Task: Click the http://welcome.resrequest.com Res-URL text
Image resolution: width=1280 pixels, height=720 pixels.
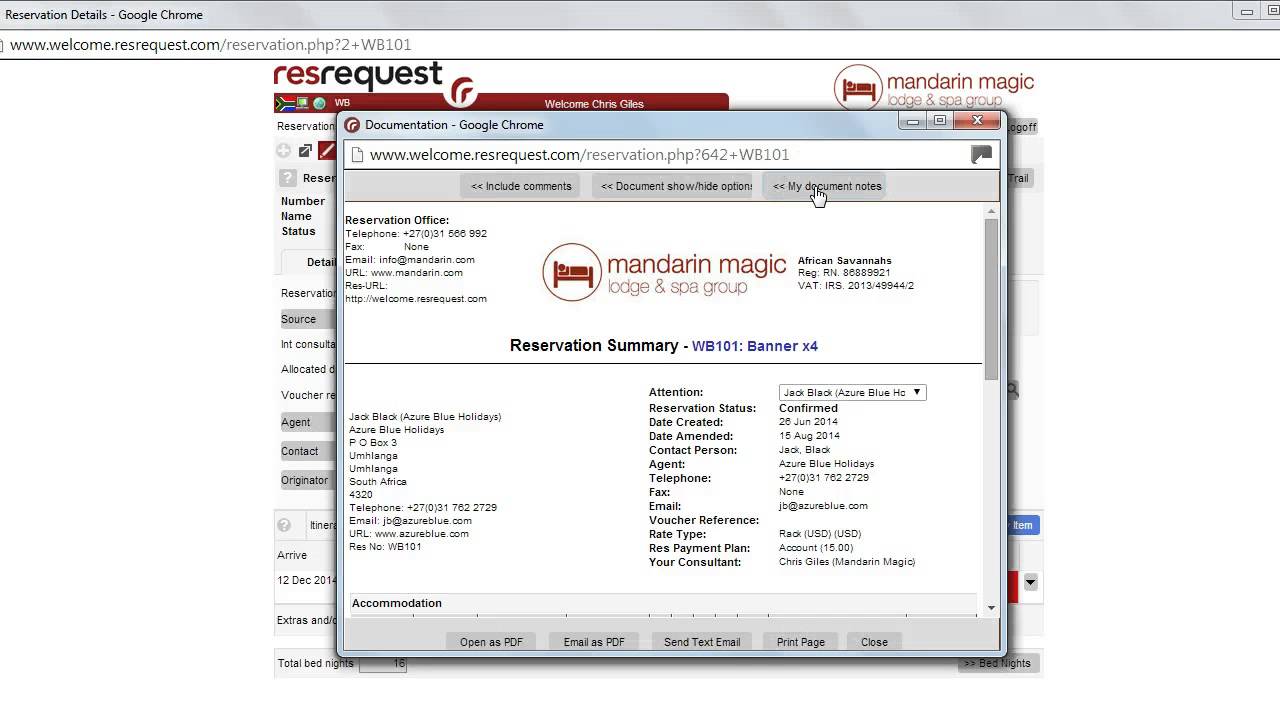Action: (x=416, y=298)
